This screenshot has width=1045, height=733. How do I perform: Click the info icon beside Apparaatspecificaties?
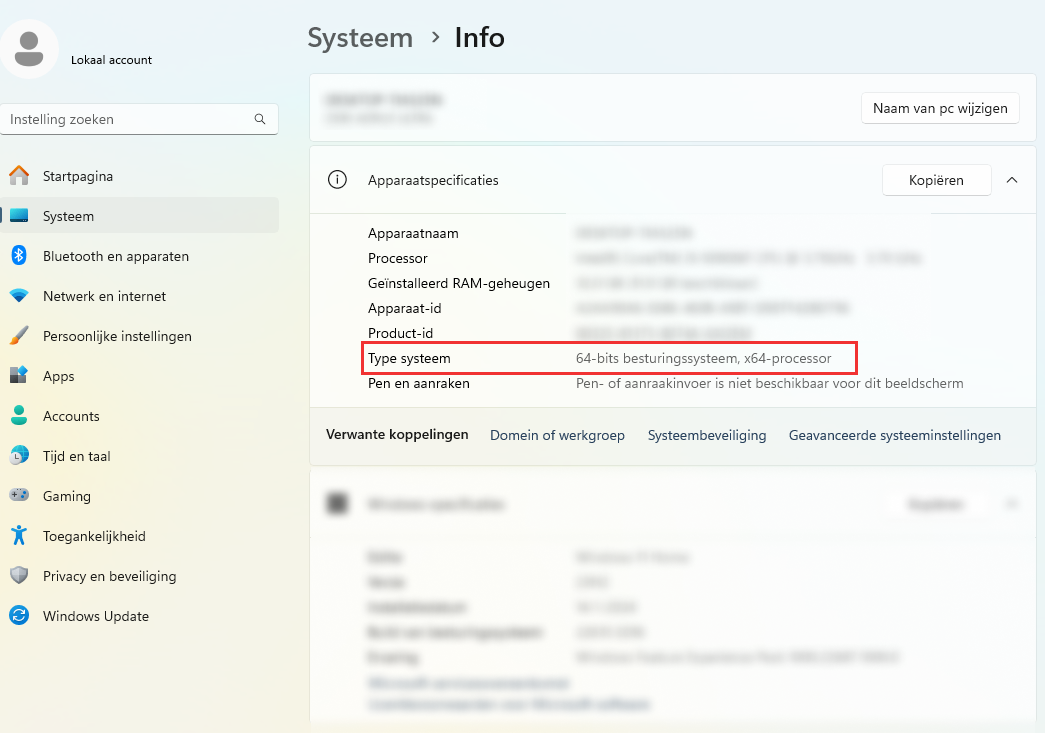[337, 179]
